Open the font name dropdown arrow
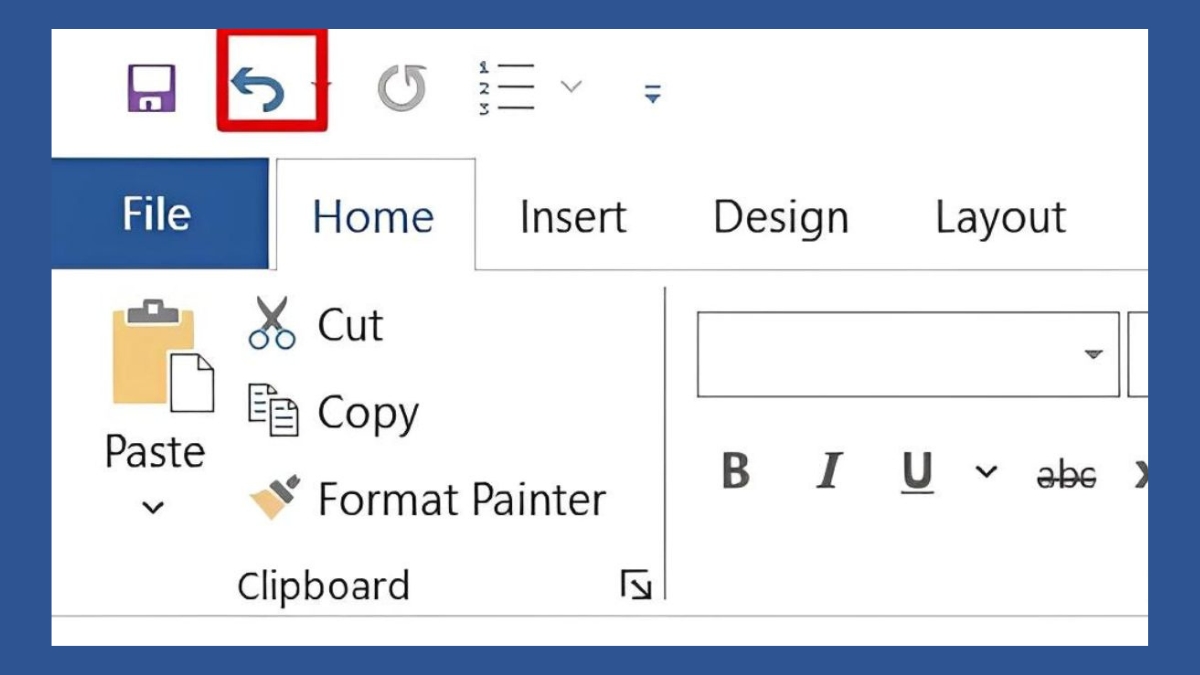Viewport: 1200px width, 675px height. click(x=1094, y=354)
